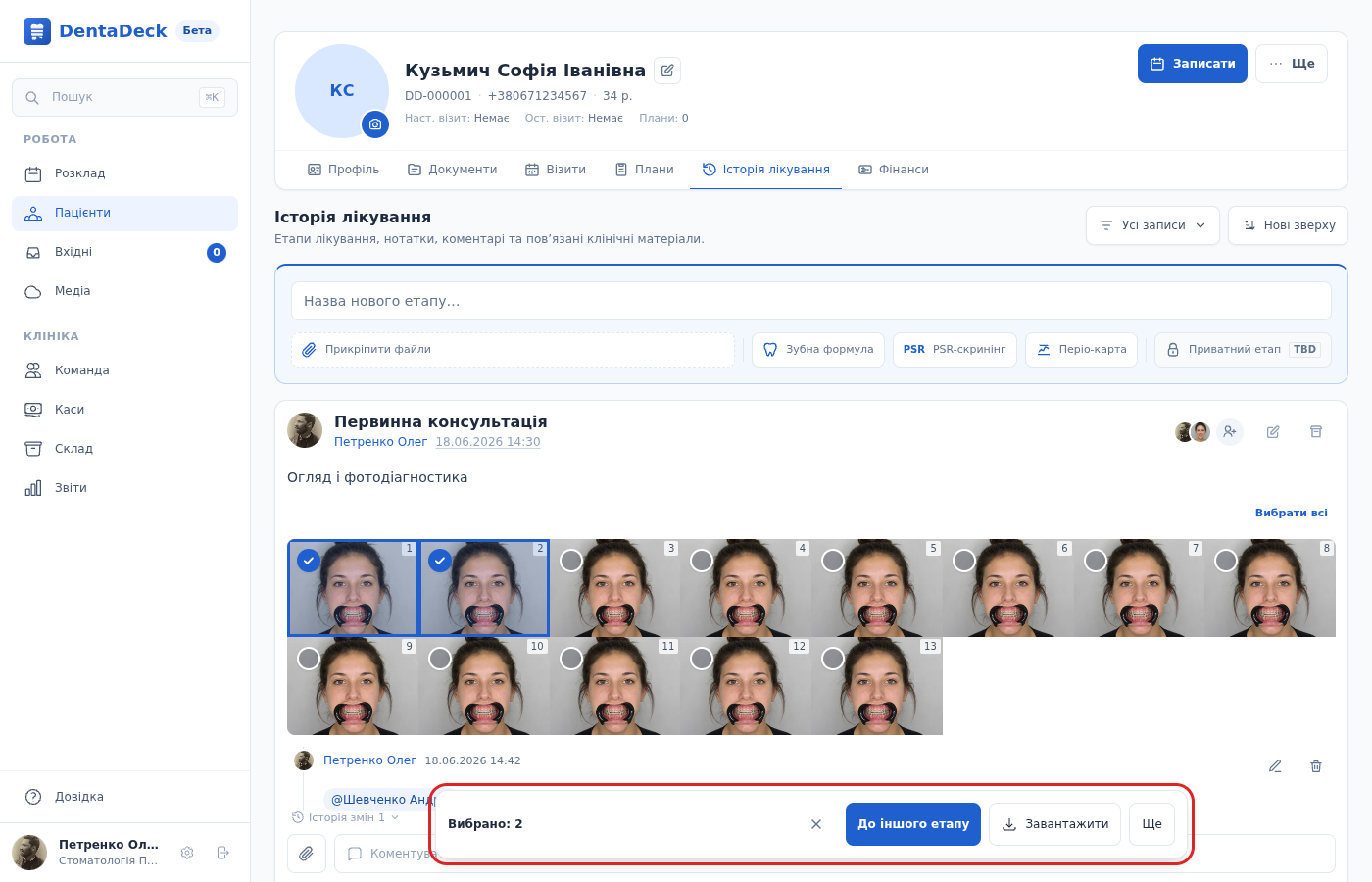Screen dimensions: 1372x882
Task: Open the Ще menu in patient header
Action: coord(1292,64)
